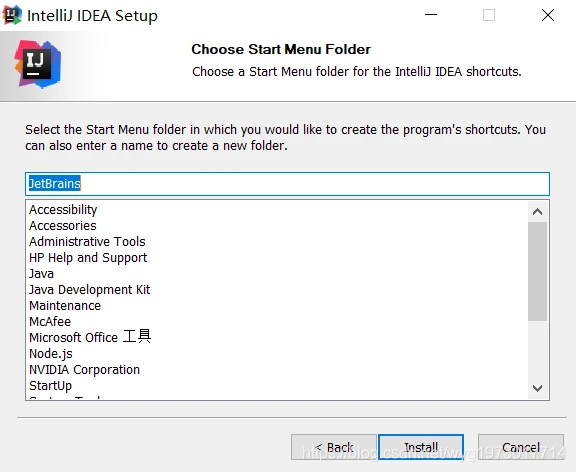This screenshot has width=576, height=472.
Task: Click the scrollbar up arrow in folder list
Action: point(537,212)
